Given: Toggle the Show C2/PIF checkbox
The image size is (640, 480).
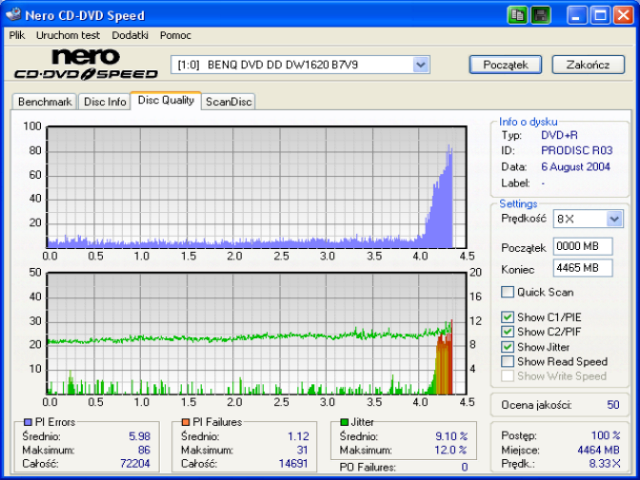Looking at the screenshot, I should (x=507, y=332).
